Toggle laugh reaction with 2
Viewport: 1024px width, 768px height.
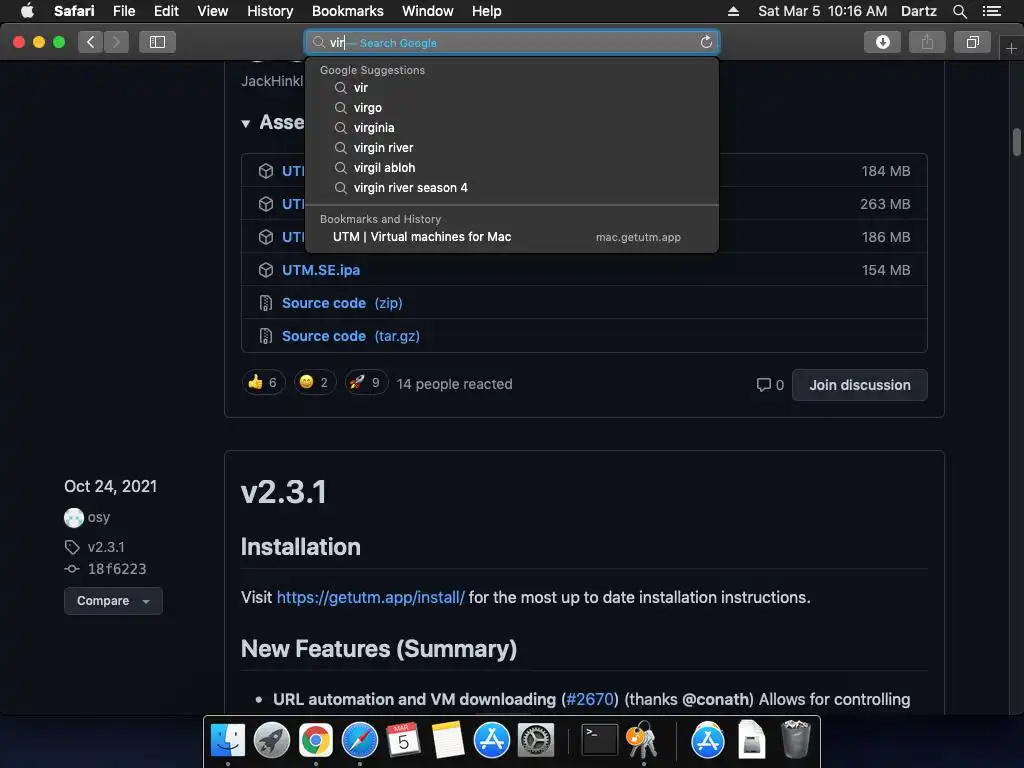(x=315, y=383)
